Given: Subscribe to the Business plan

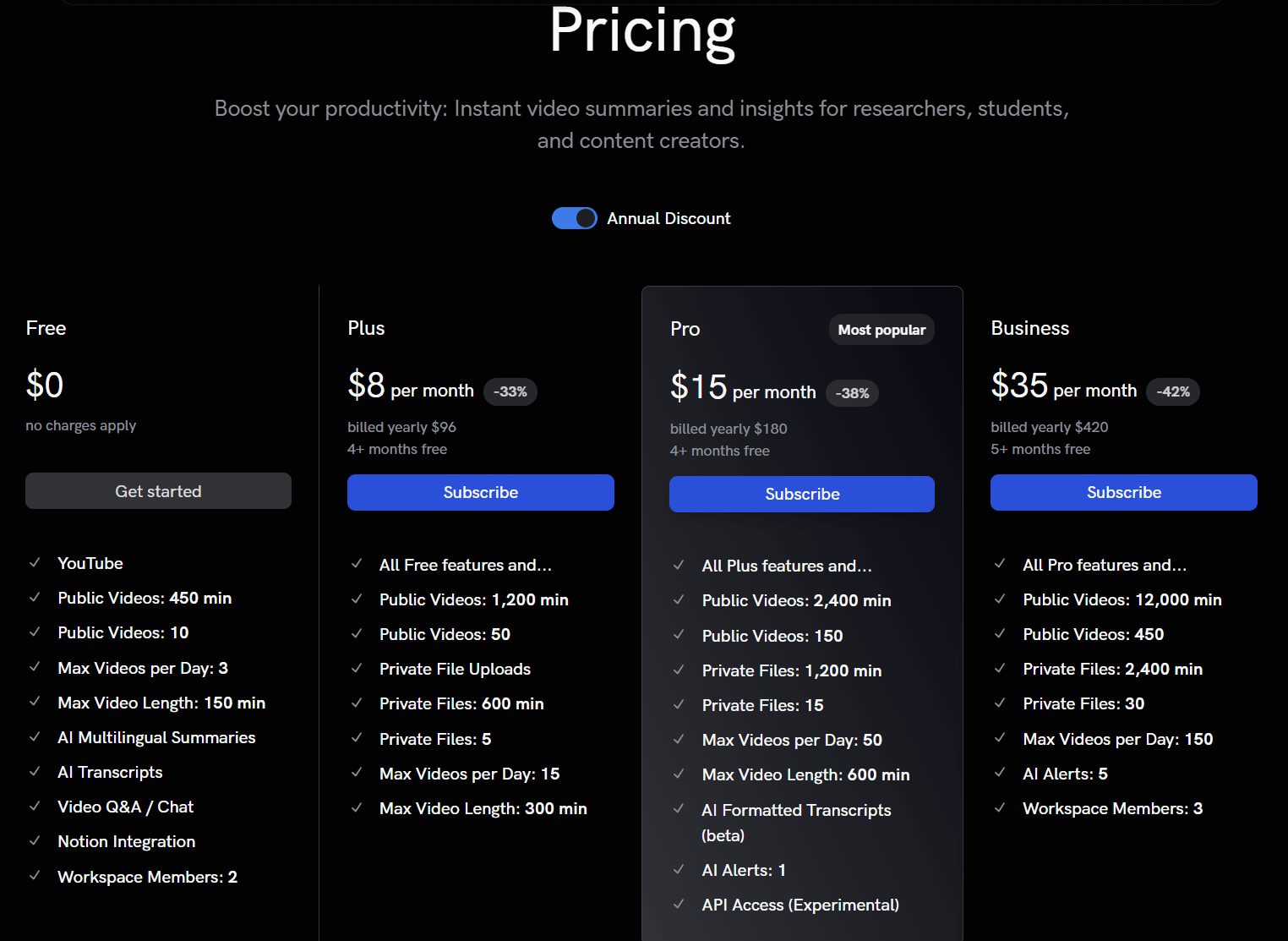Looking at the screenshot, I should click(x=1123, y=492).
